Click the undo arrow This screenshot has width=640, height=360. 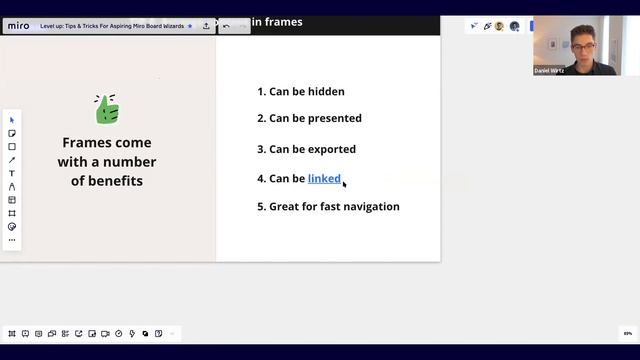(x=226, y=26)
